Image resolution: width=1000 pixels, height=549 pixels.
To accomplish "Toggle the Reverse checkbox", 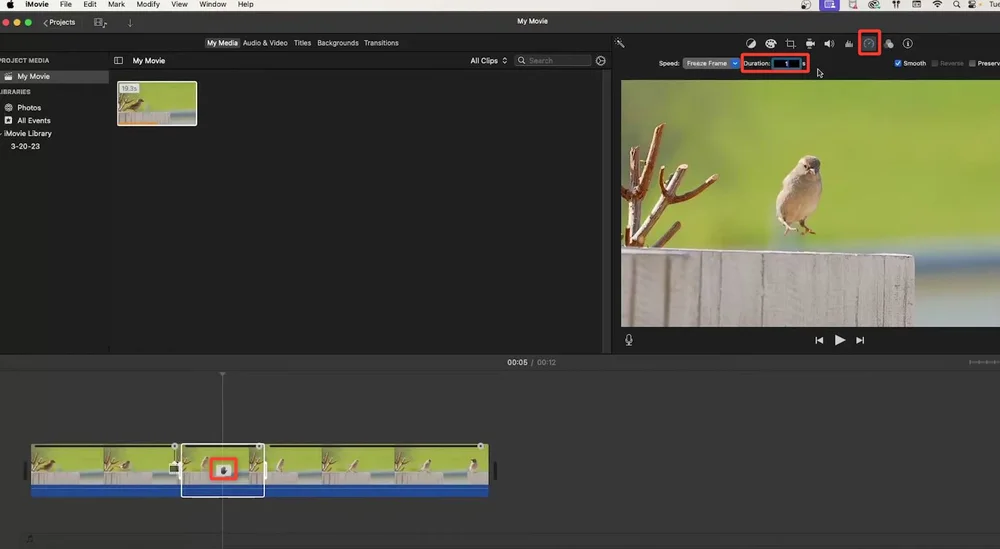I will pos(935,63).
